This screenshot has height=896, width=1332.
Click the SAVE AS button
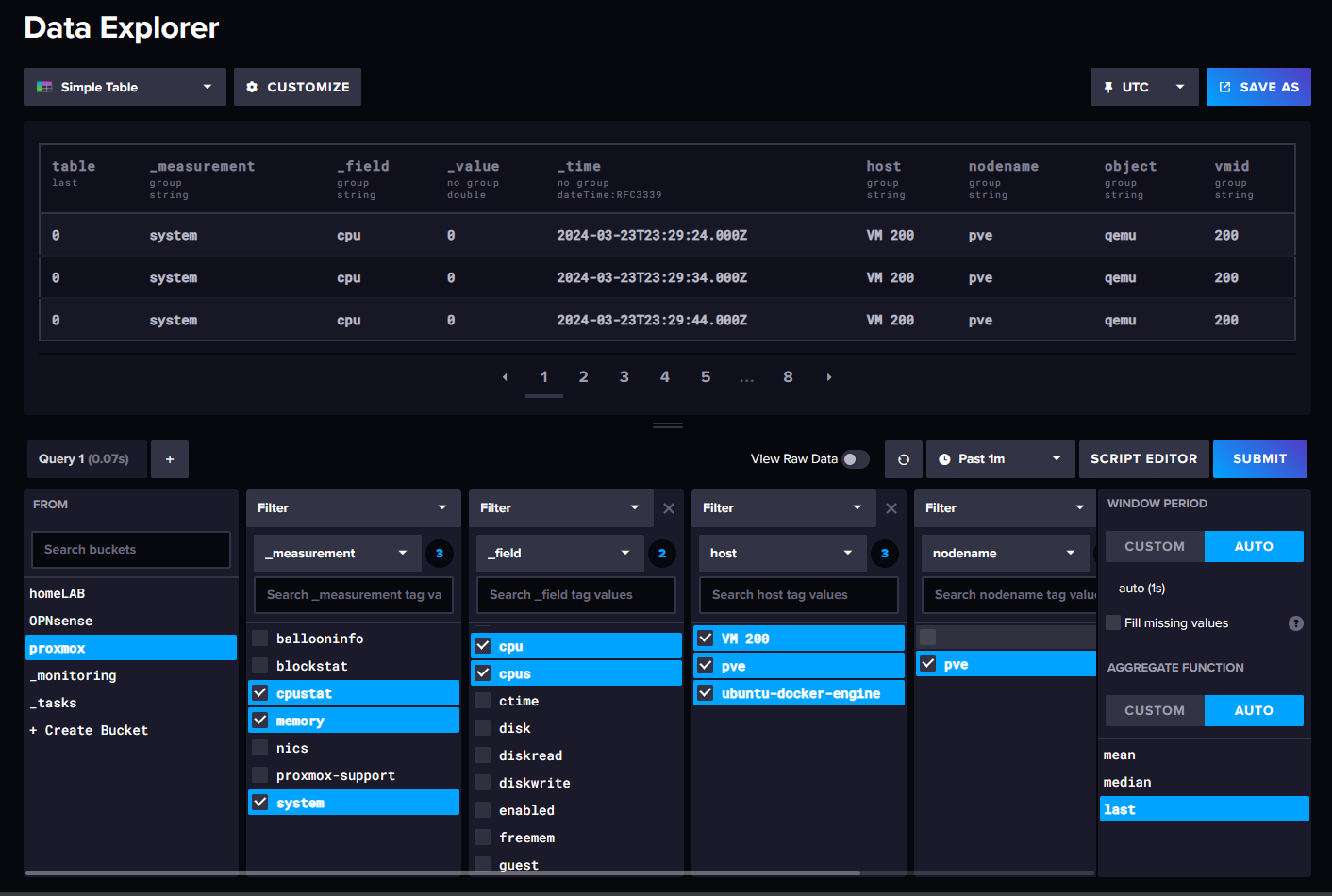tap(1258, 87)
